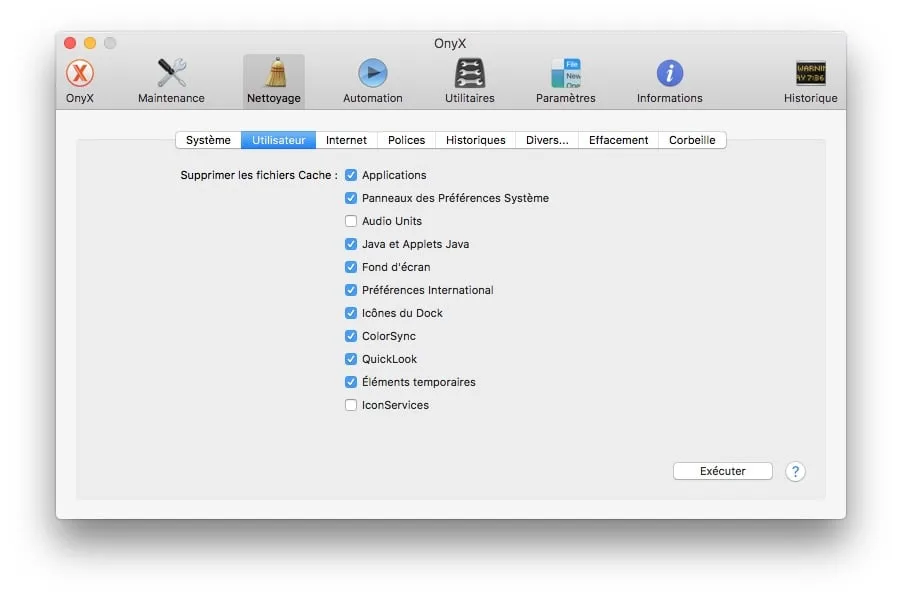Screen dimensions: 902x599
Task: Open the Divers... tab
Action: coord(547,140)
